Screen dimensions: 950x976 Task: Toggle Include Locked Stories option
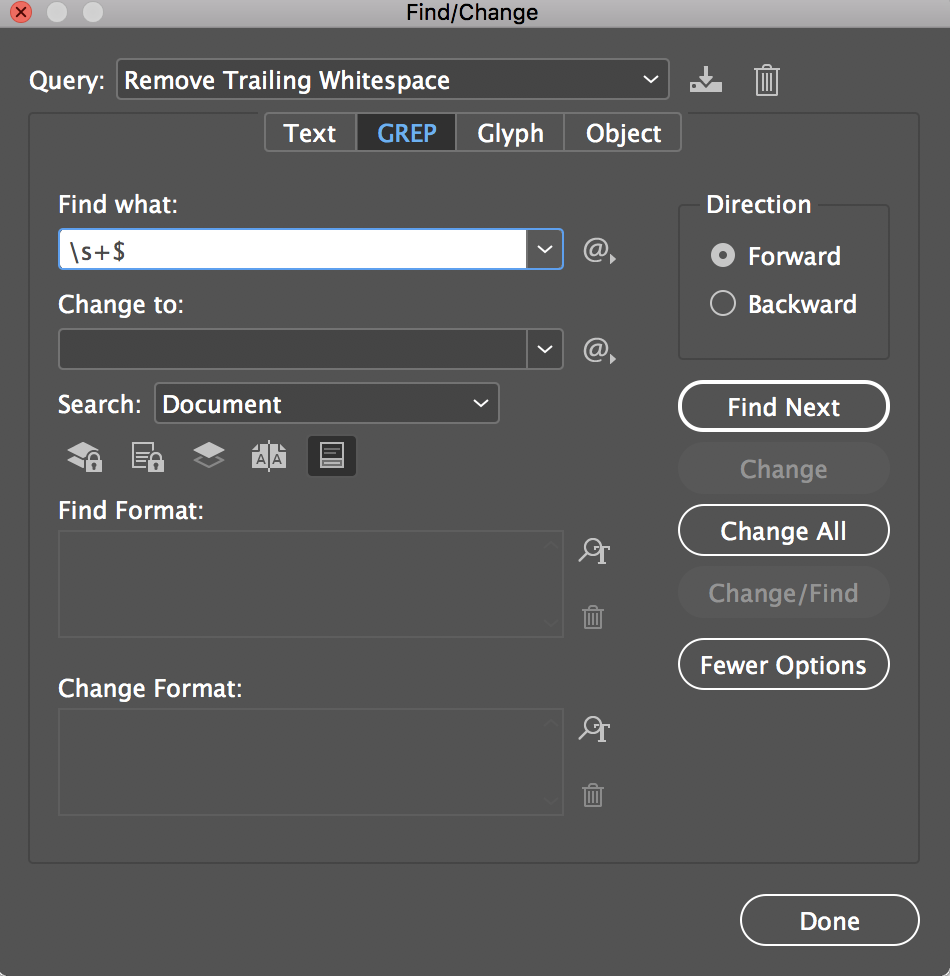[x=148, y=457]
